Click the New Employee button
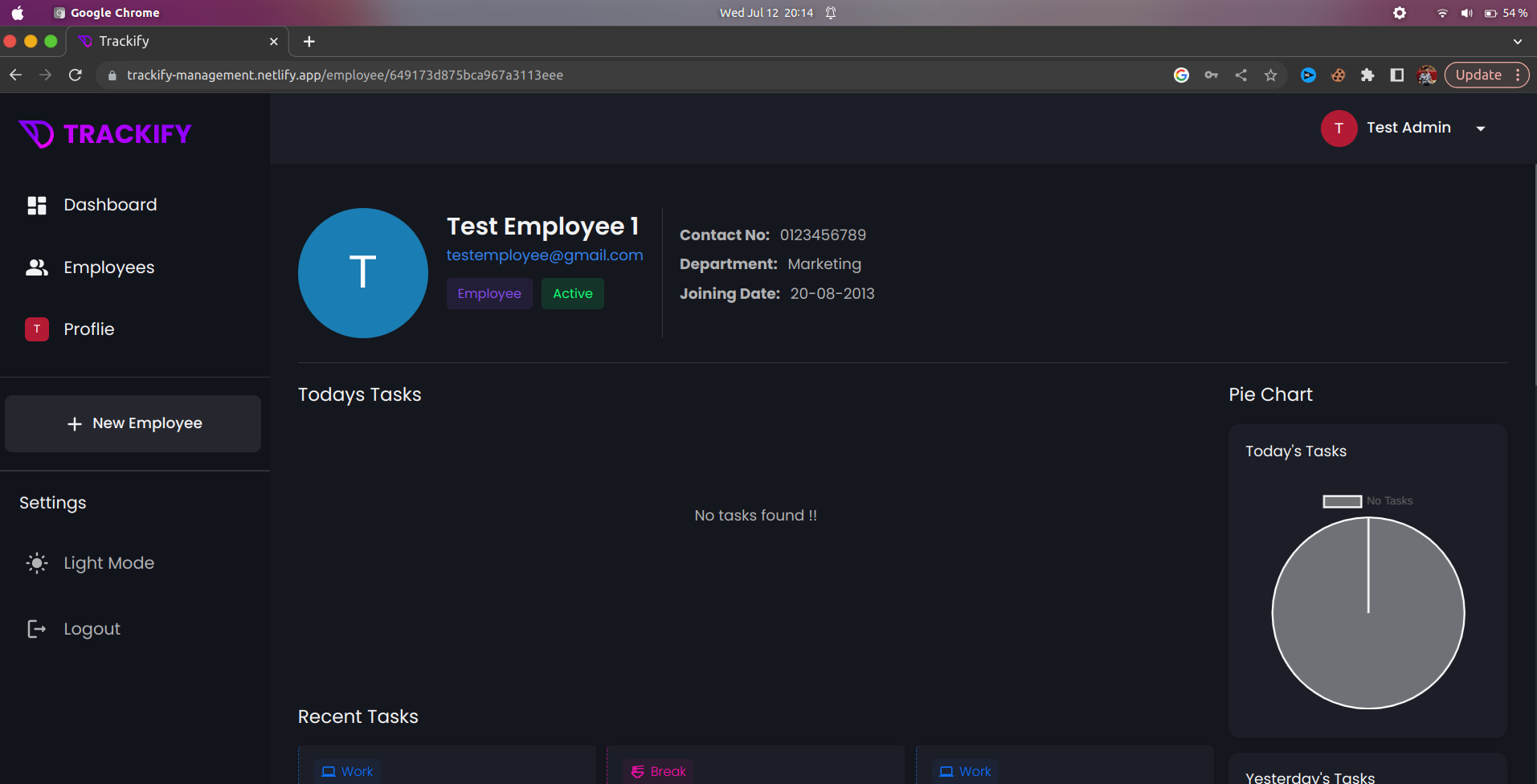 pos(133,423)
